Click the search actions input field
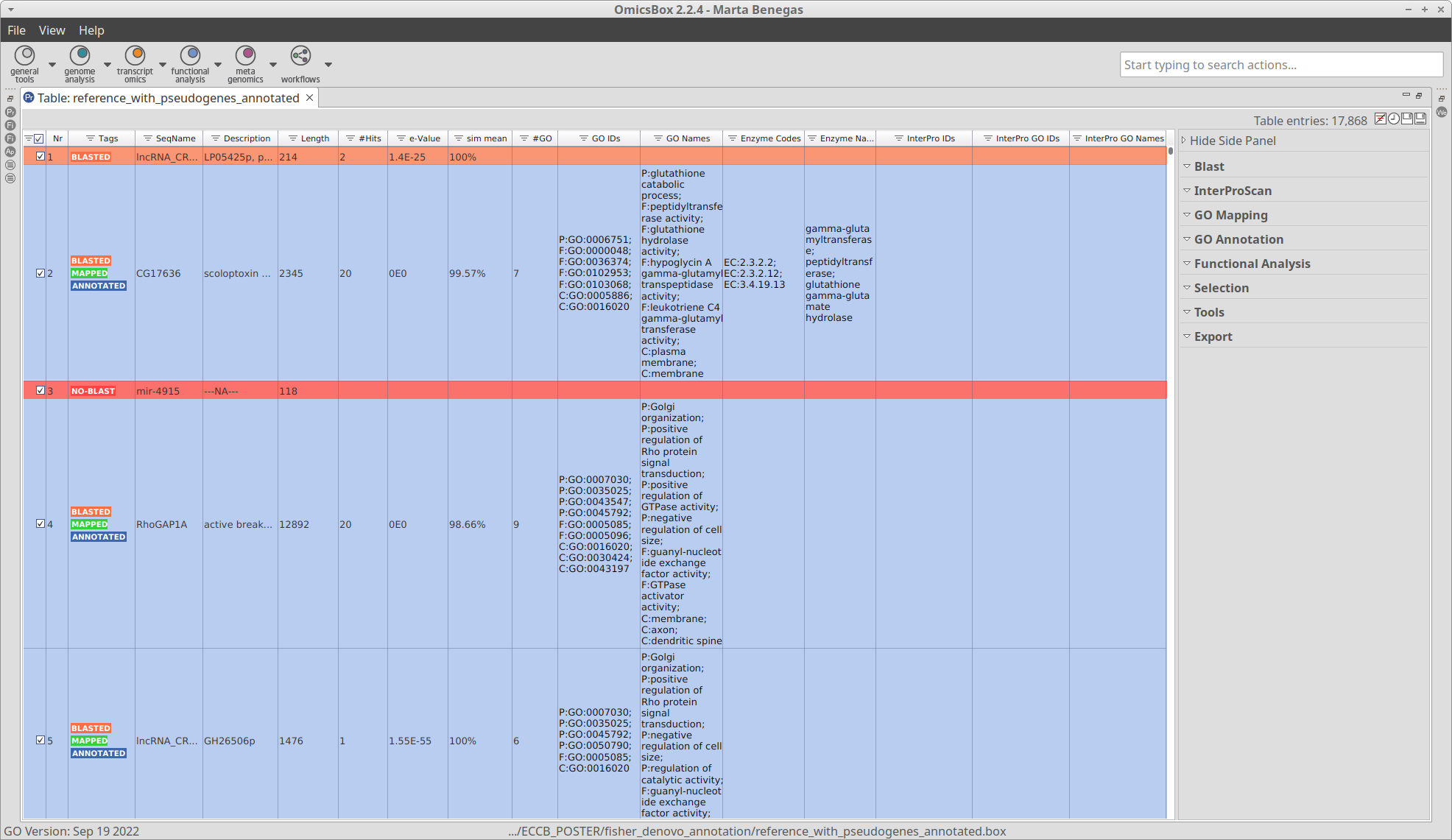 (1280, 65)
